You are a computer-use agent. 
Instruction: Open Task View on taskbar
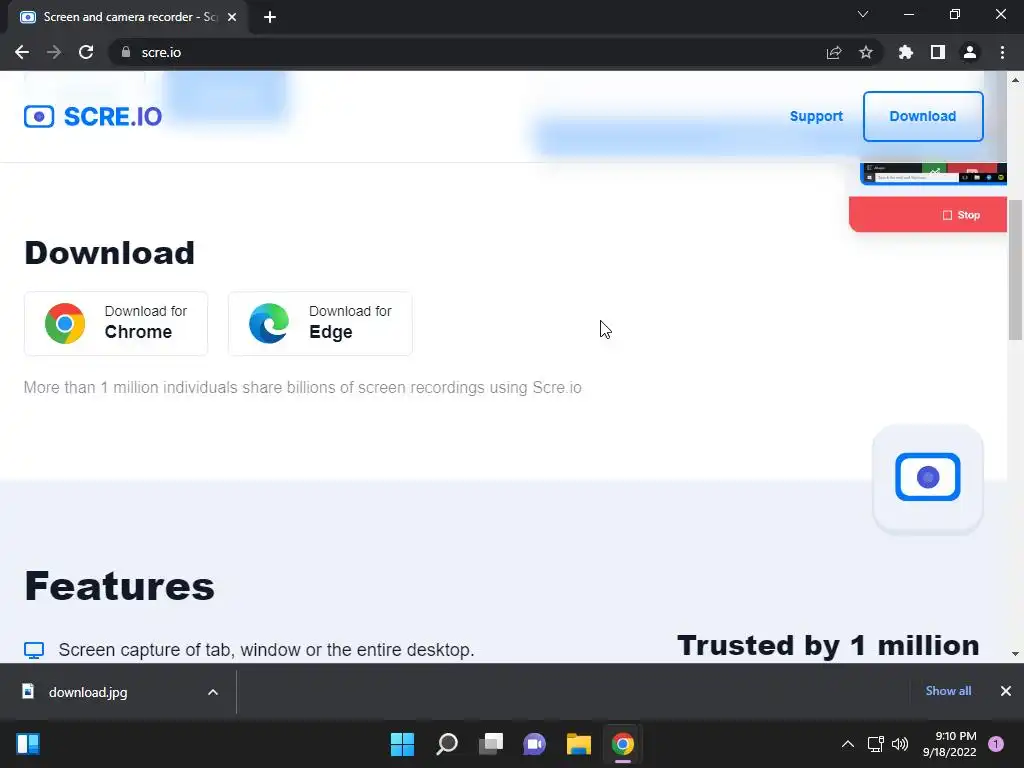491,744
